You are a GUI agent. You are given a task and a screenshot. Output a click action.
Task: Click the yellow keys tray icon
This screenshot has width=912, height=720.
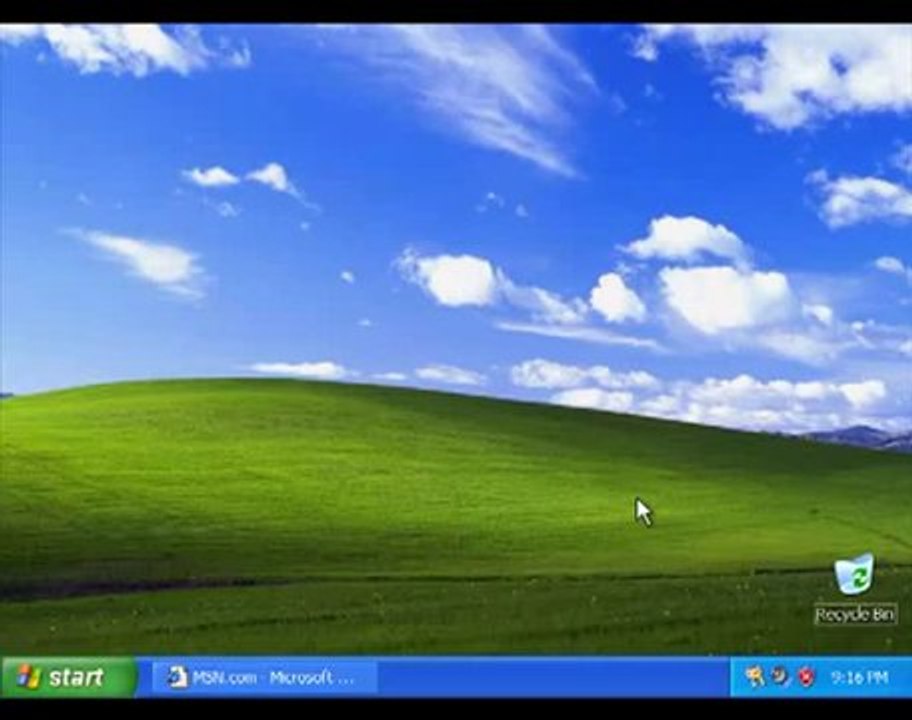pos(754,676)
